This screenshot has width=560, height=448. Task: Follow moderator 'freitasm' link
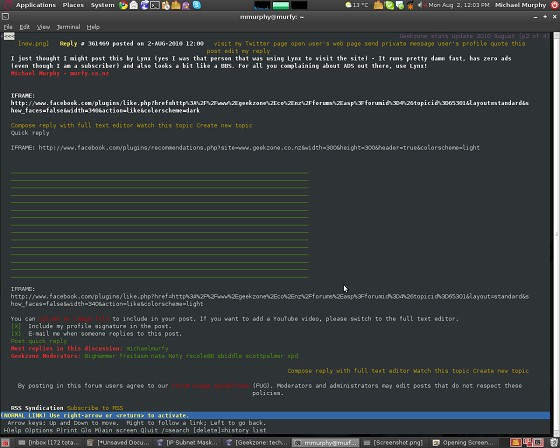click(133, 356)
